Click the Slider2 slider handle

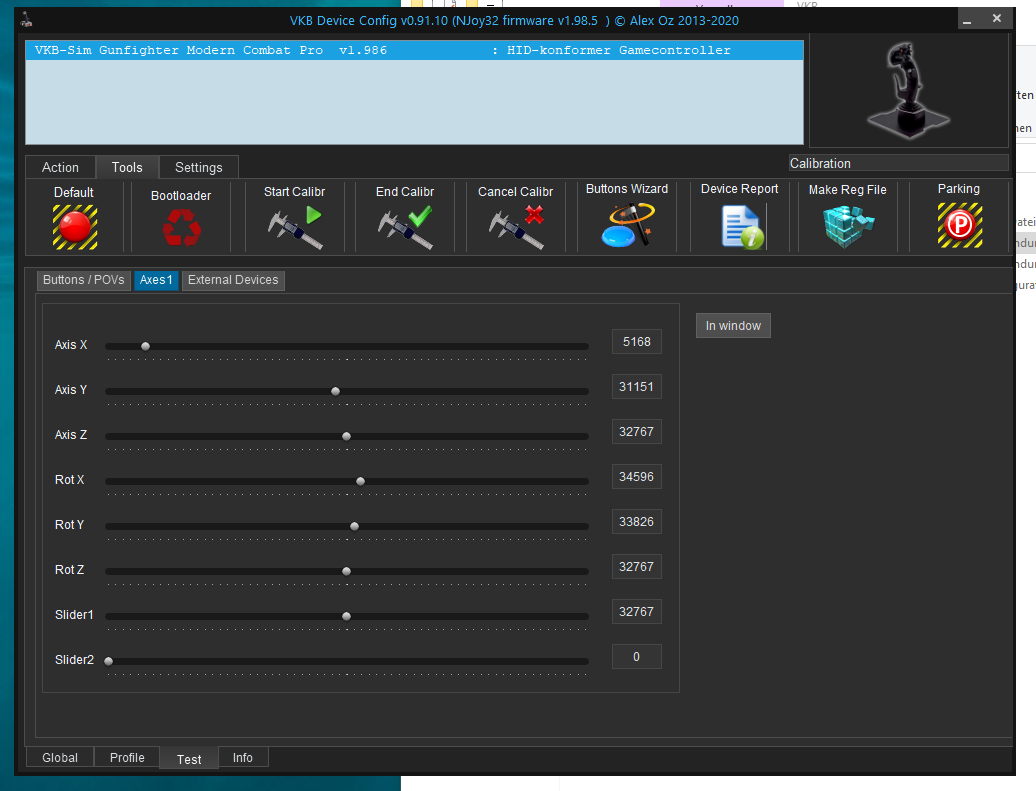coord(109,661)
